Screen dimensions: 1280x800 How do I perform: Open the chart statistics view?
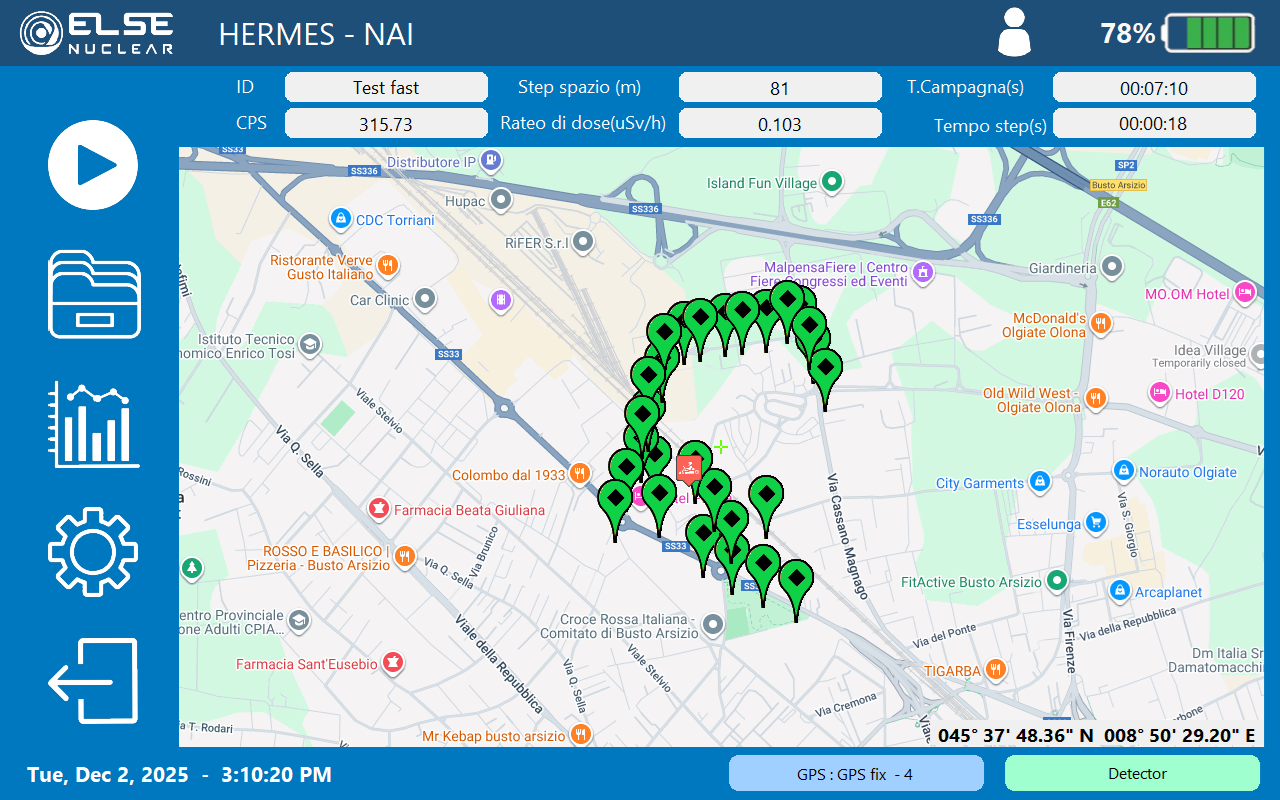pyautogui.click(x=94, y=425)
